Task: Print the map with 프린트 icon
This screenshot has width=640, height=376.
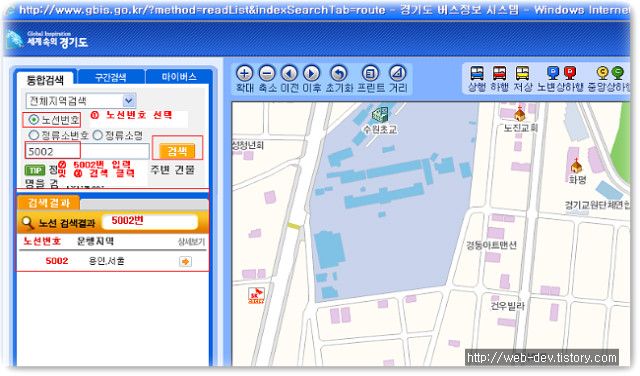Action: click(x=370, y=74)
